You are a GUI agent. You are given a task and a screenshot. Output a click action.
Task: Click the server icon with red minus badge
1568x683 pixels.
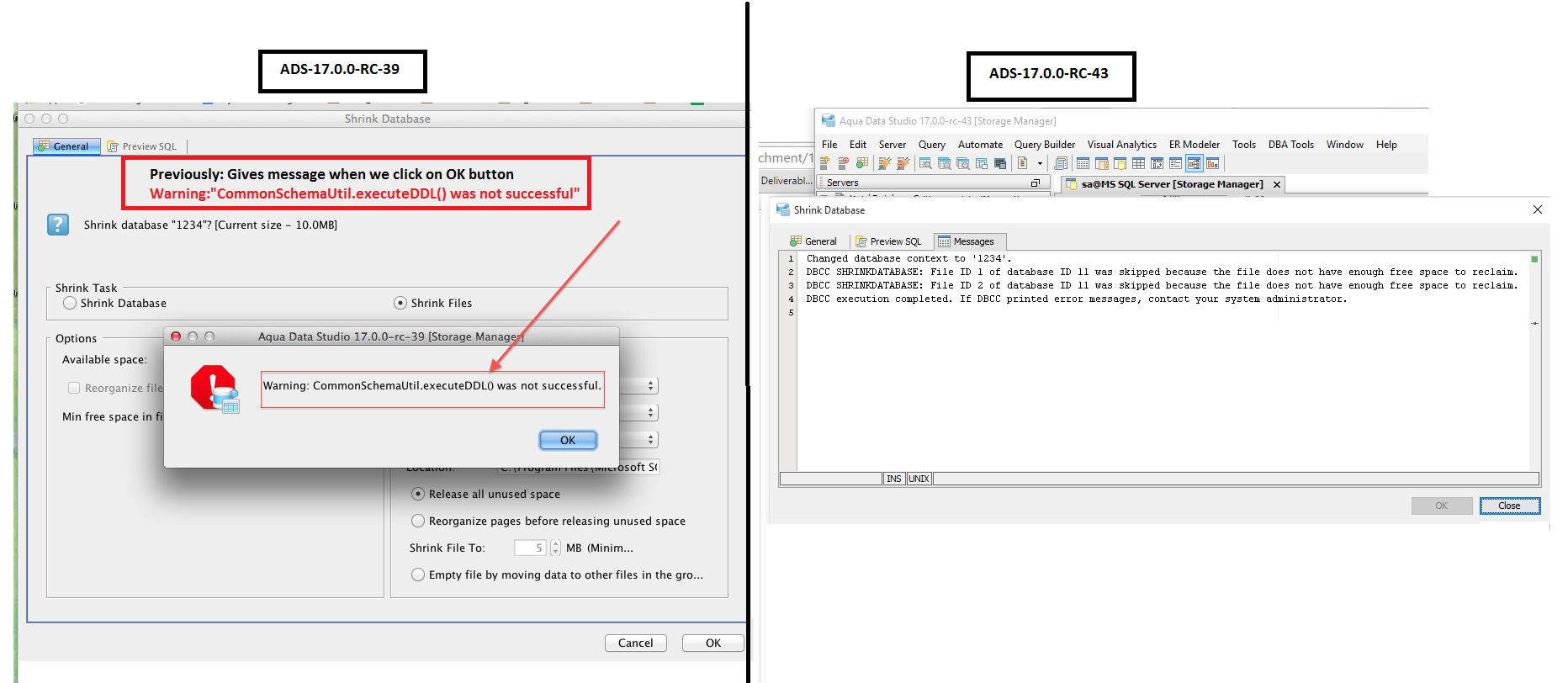[x=844, y=163]
